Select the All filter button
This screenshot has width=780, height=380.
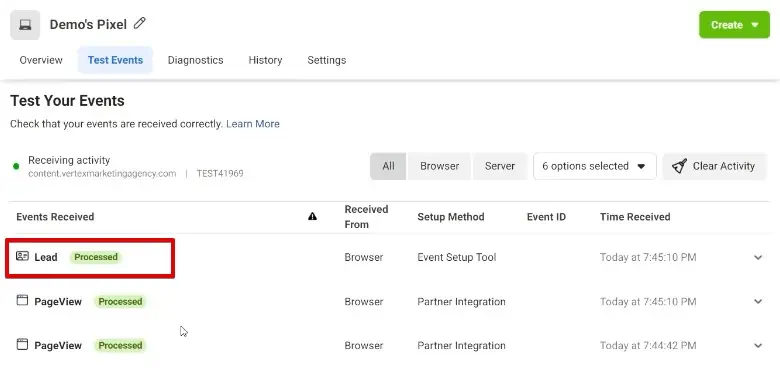click(x=388, y=166)
